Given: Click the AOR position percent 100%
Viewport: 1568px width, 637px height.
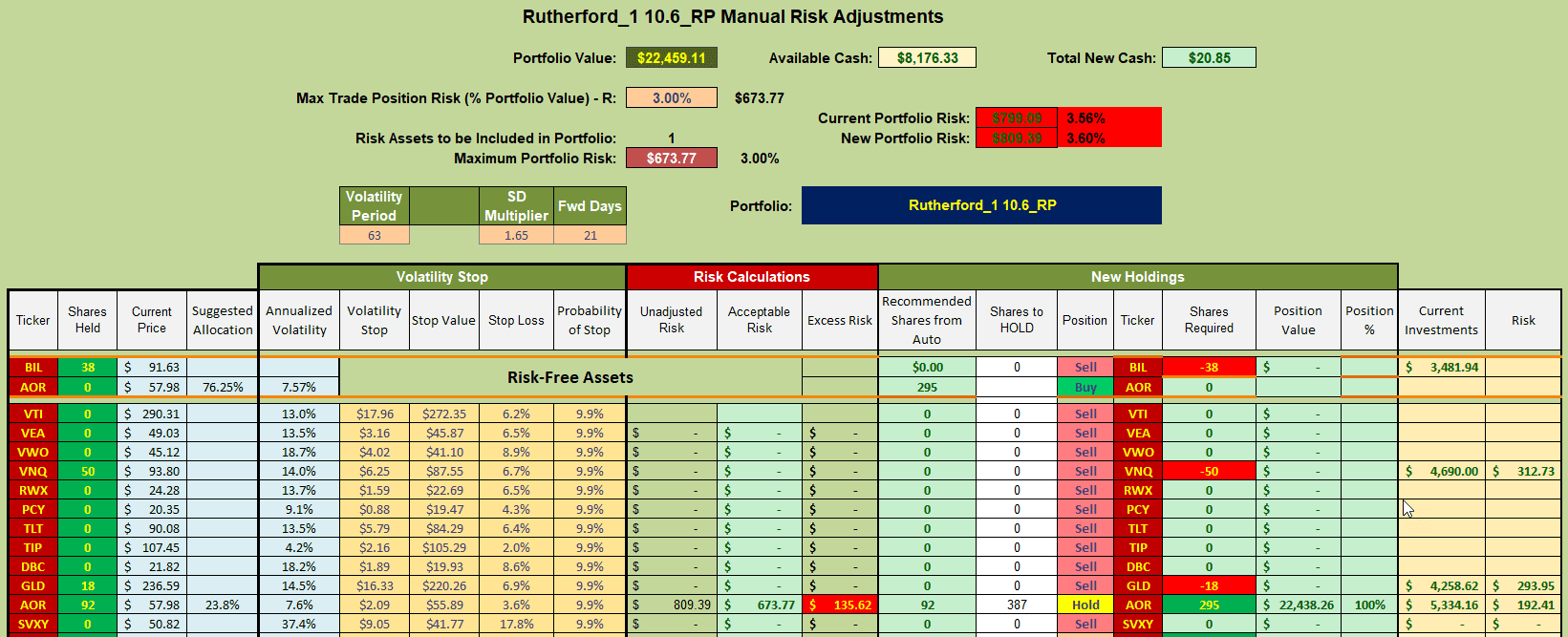Looking at the screenshot, I should (1369, 605).
